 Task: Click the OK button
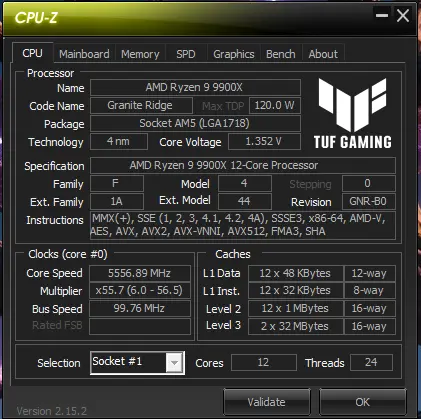(363, 402)
